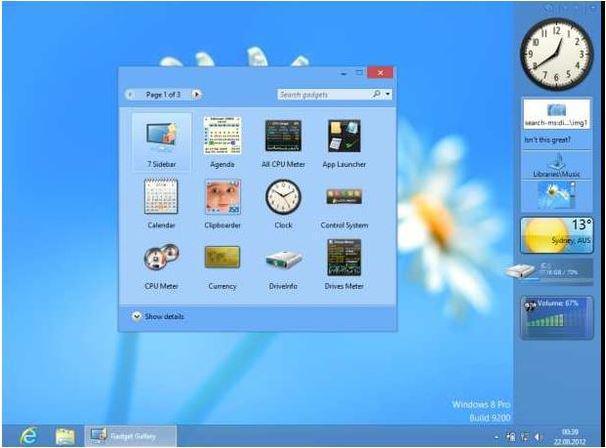606x448 pixels.
Task: Open the search-ms clipboard item in sidebar
Action: (x=557, y=114)
